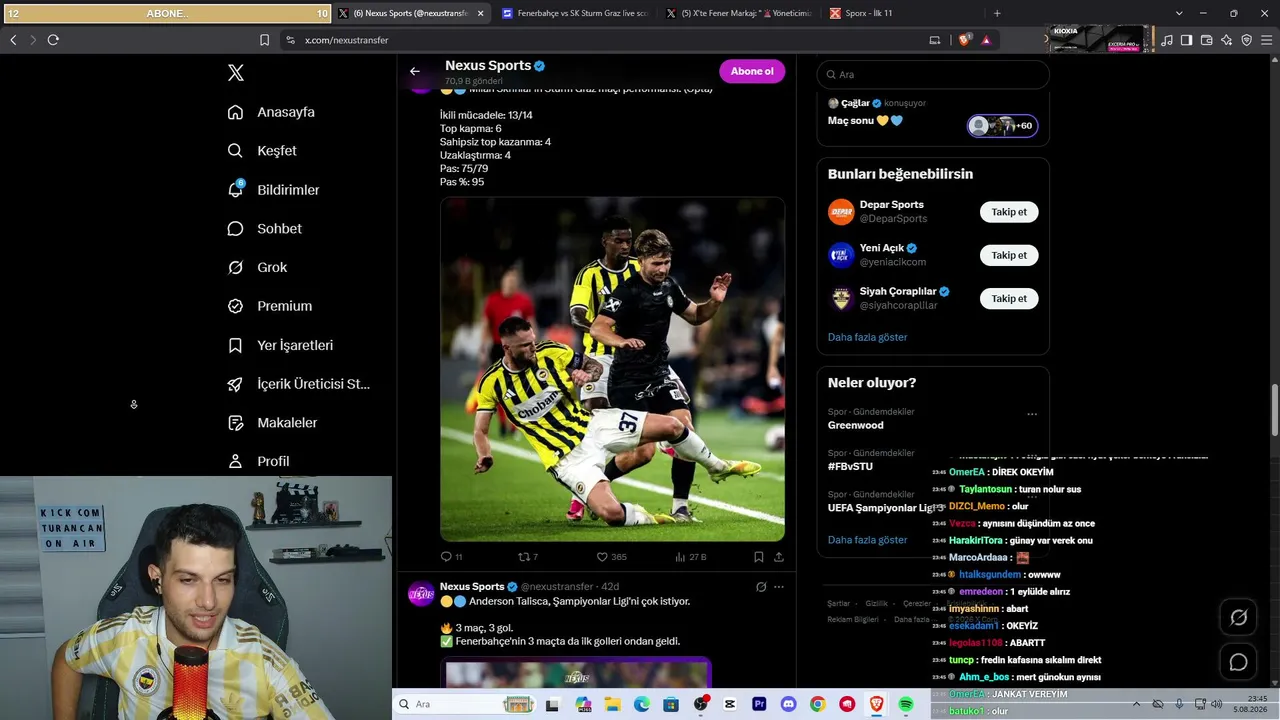Open the Skriniar match photo
1280x720 pixels.
(x=612, y=369)
